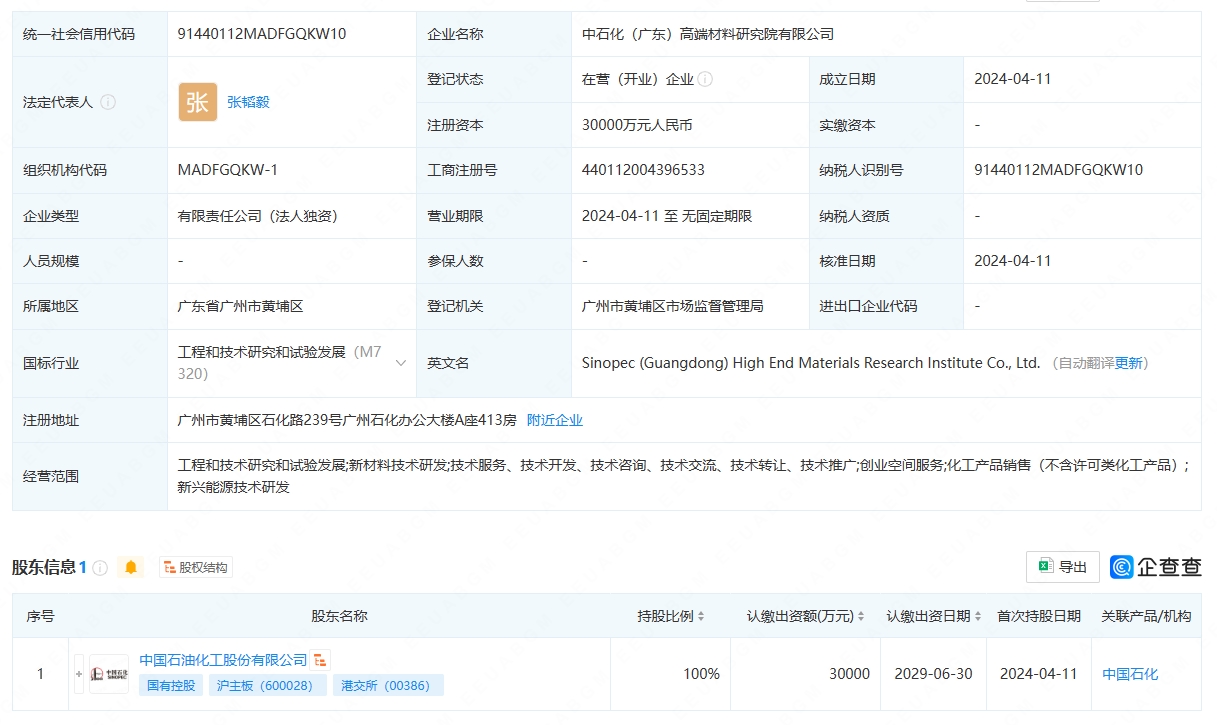Image resolution: width=1217 pixels, height=725 pixels.
Task: Click 更新 next to the English name
Action: coord(1128,363)
